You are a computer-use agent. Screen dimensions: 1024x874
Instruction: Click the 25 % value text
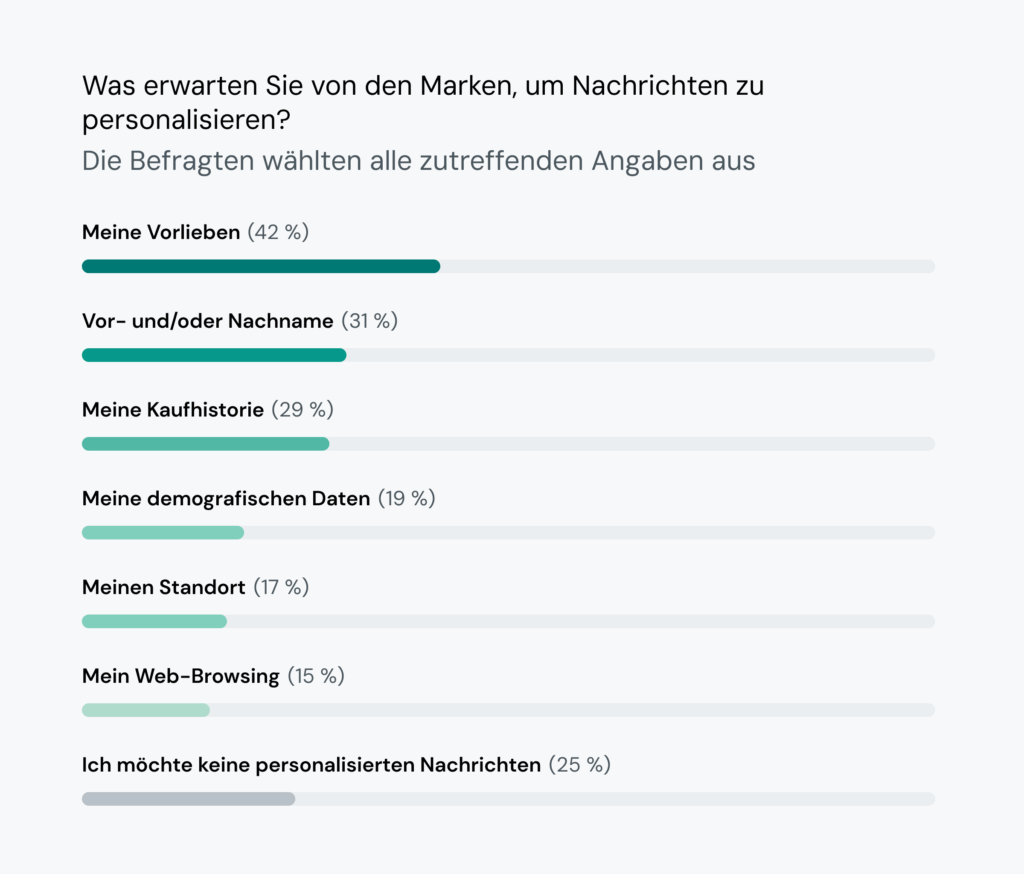580,765
